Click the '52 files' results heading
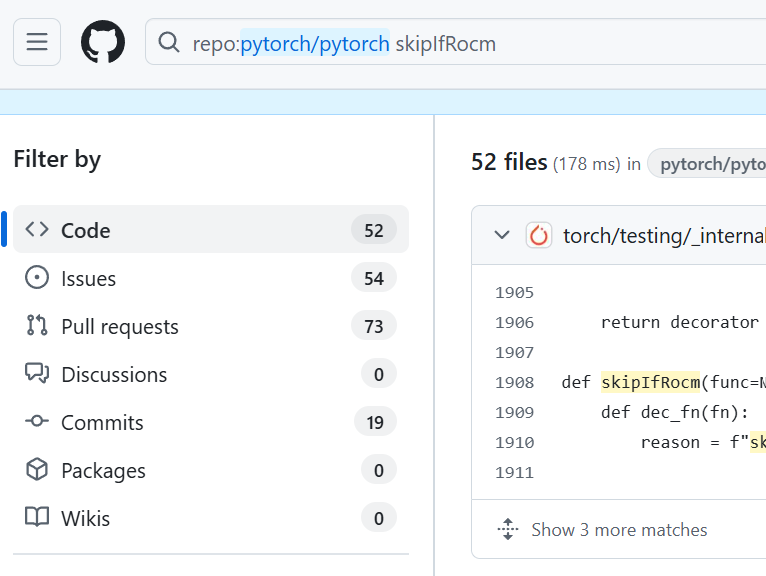Viewport: 766px width, 576px height. [x=509, y=162]
